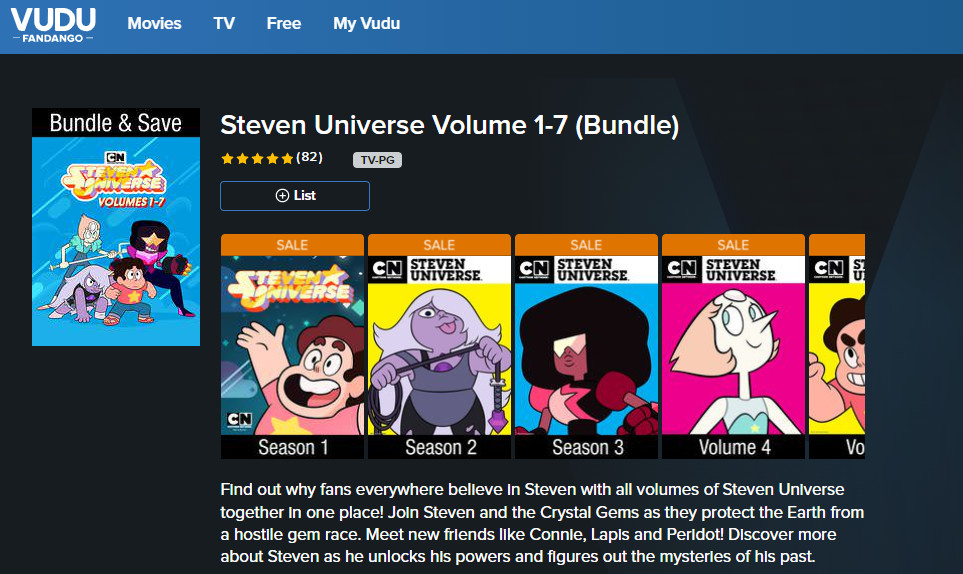963x574 pixels.
Task: Open the TV menu
Action: (x=224, y=23)
